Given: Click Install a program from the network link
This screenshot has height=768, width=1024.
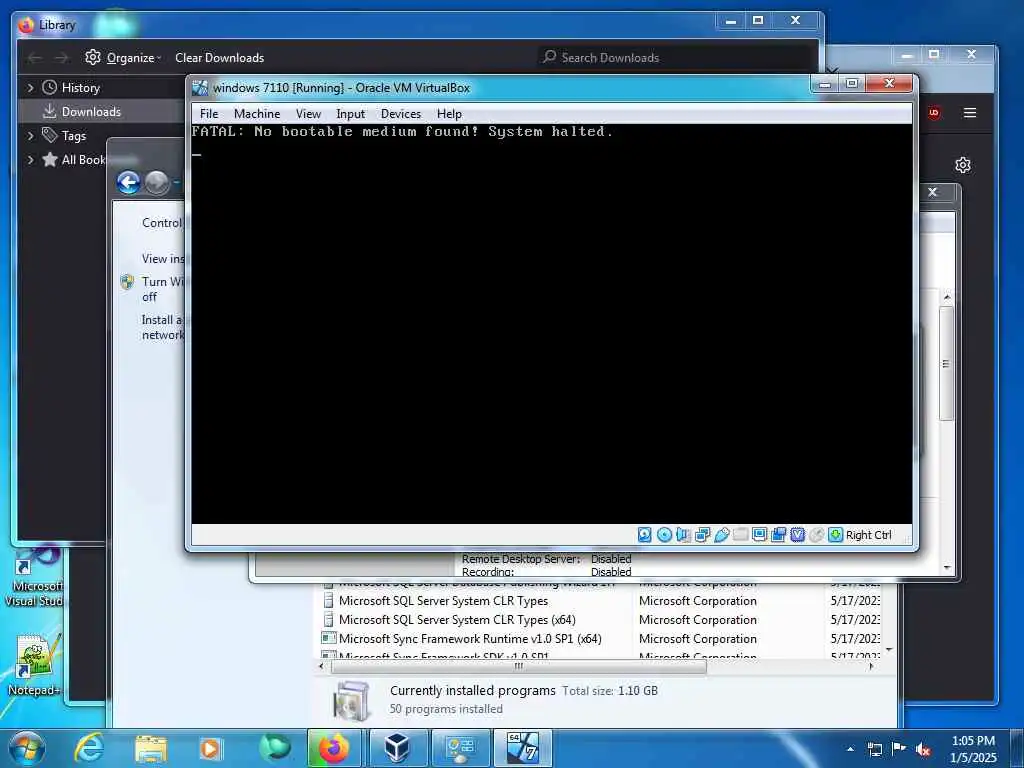Looking at the screenshot, I should (x=163, y=327).
